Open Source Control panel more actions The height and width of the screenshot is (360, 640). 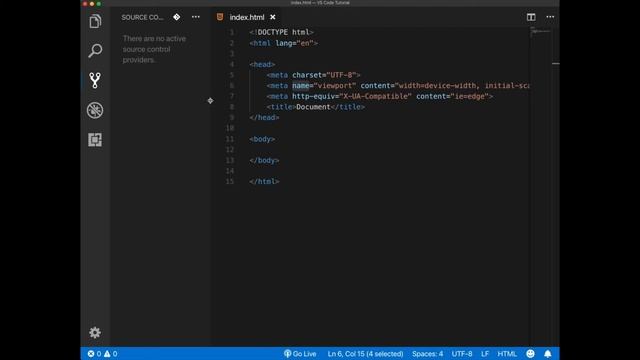196,17
